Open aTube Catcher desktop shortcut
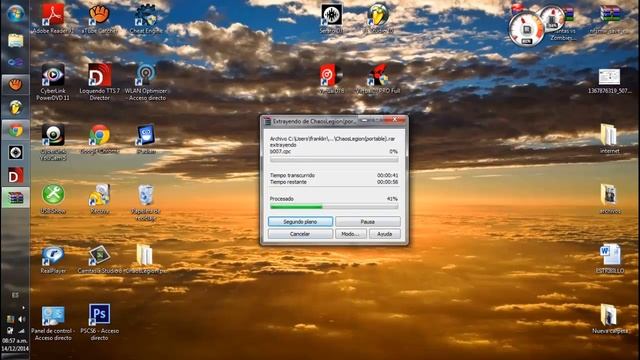The width and height of the screenshot is (640, 360). point(100,19)
